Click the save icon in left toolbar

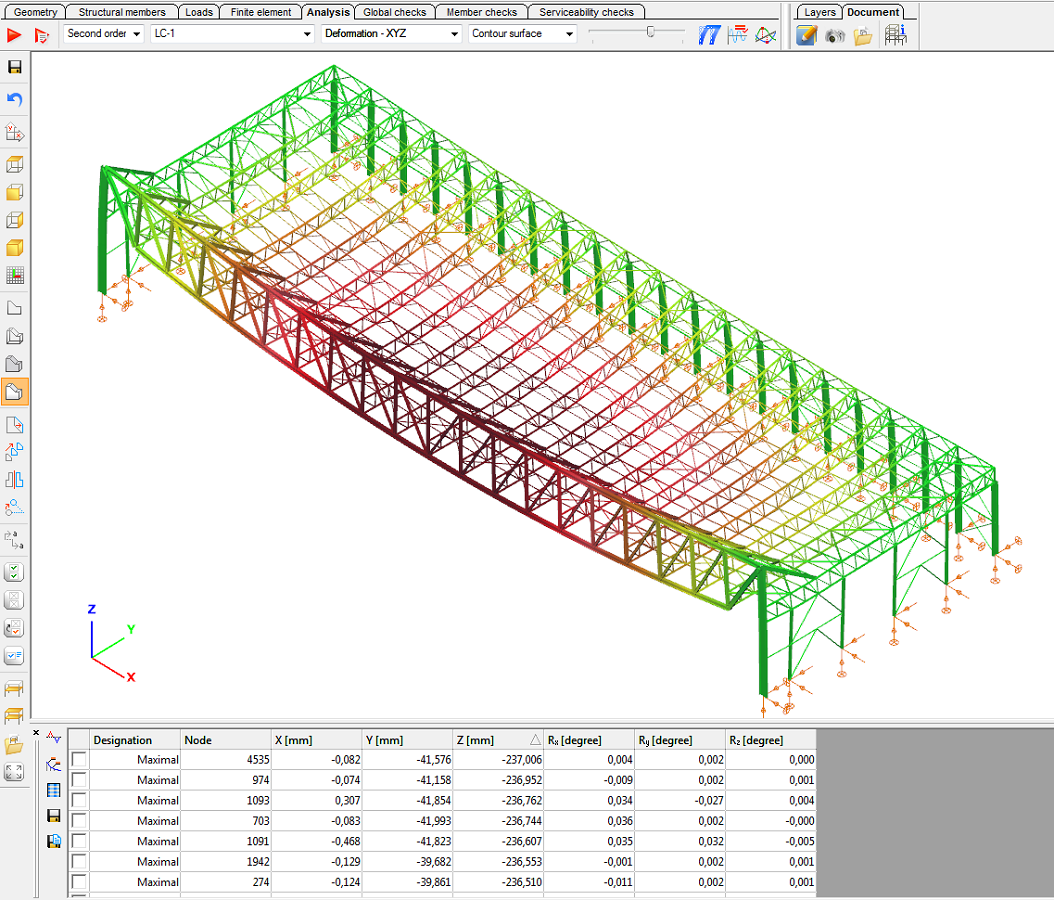click(15, 67)
